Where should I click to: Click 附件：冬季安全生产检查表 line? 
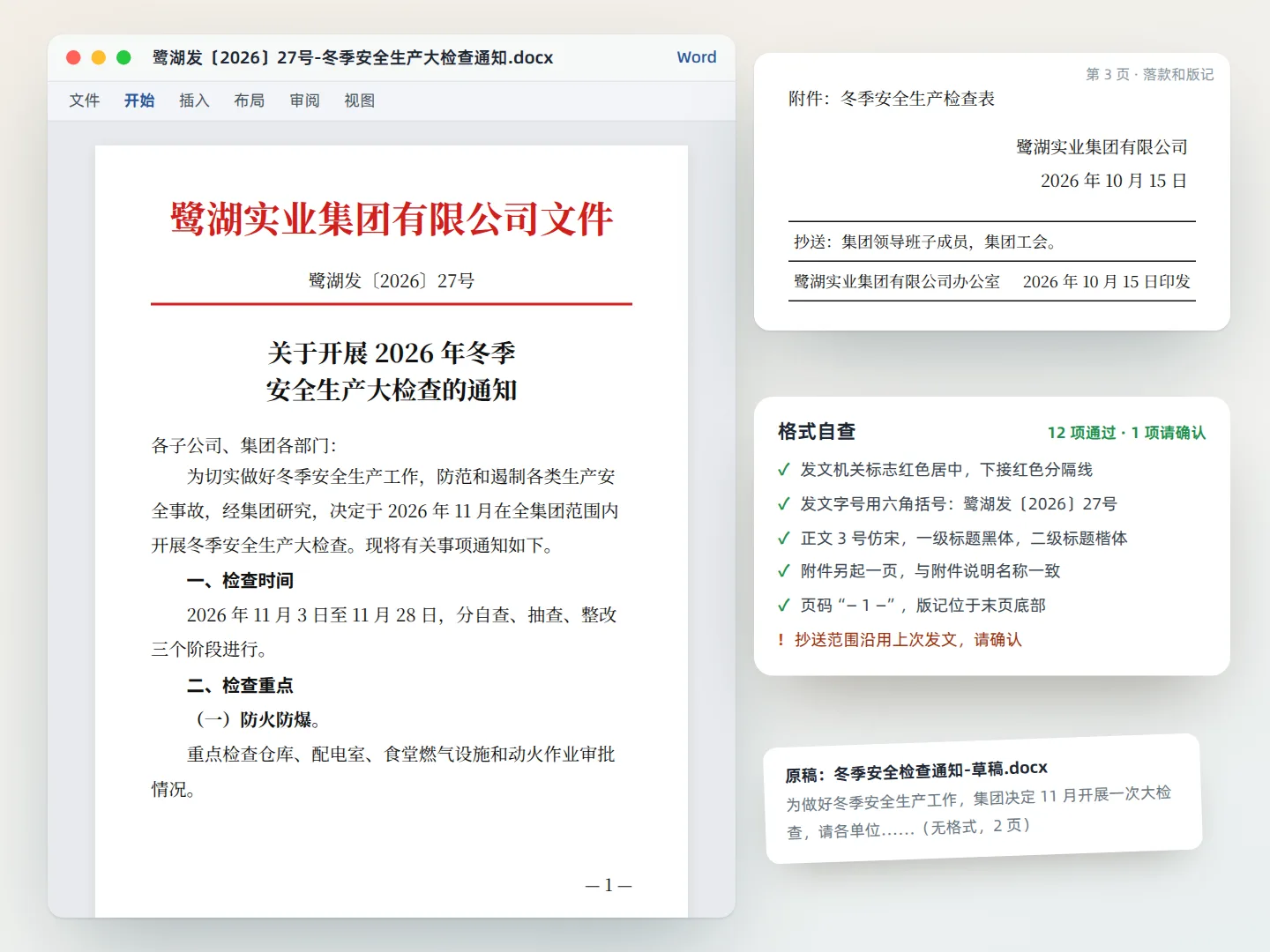[892, 99]
